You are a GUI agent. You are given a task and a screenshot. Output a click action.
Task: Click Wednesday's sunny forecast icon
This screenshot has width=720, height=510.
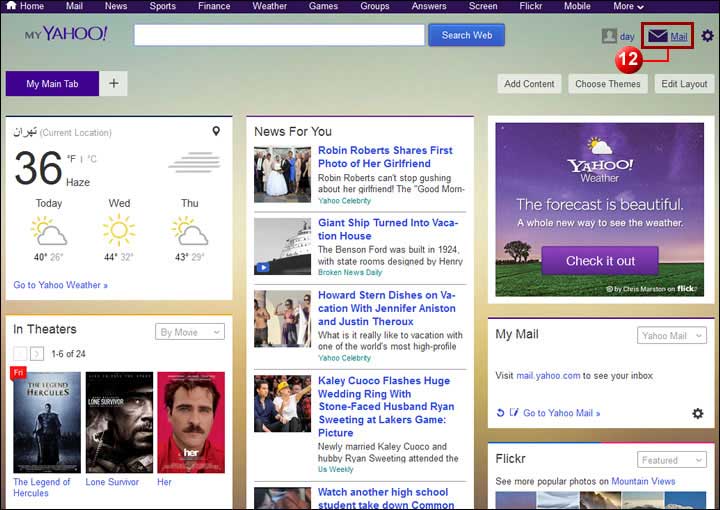coord(119,230)
